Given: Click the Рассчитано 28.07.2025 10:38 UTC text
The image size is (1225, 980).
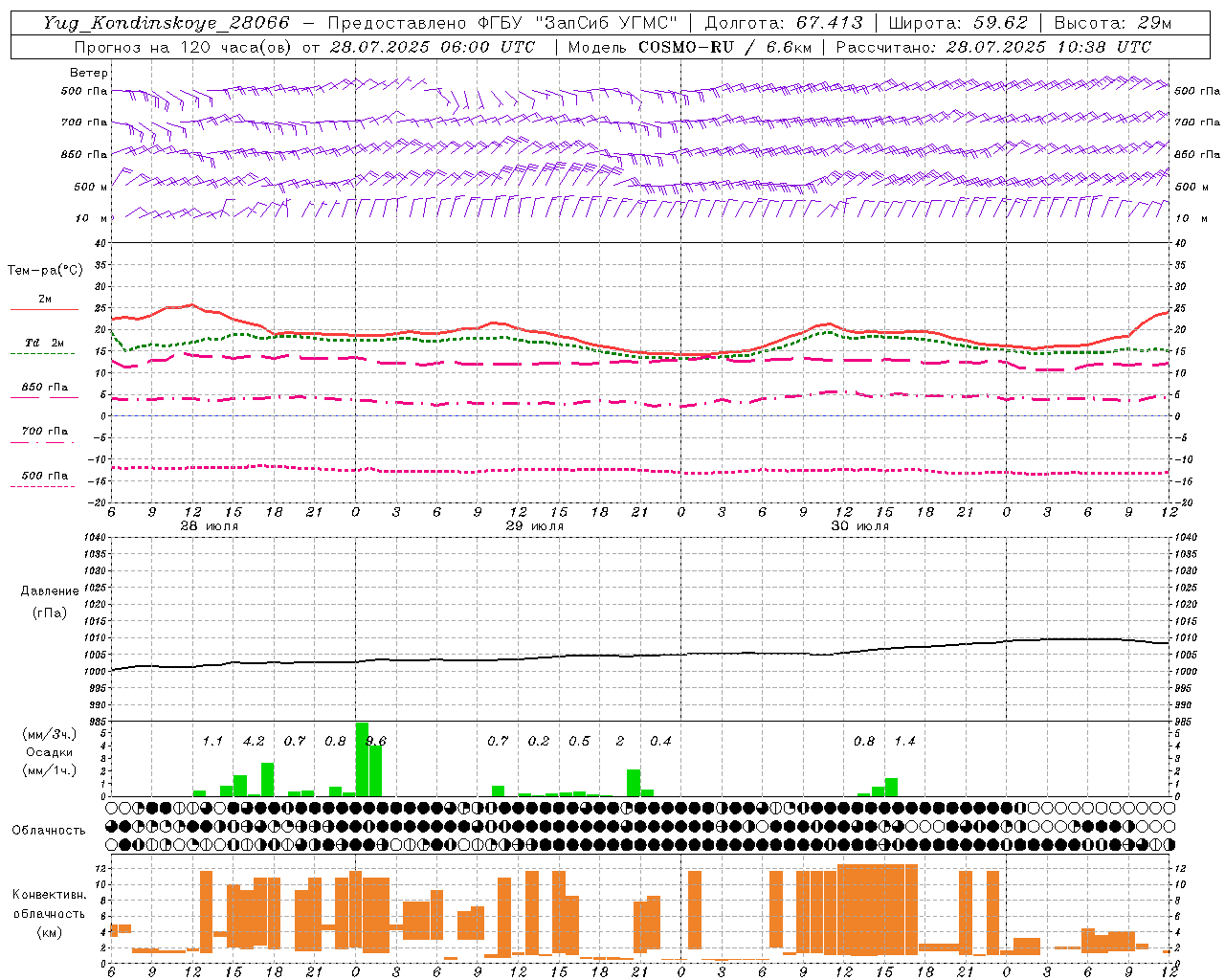Looking at the screenshot, I should pyautogui.click(x=993, y=47).
